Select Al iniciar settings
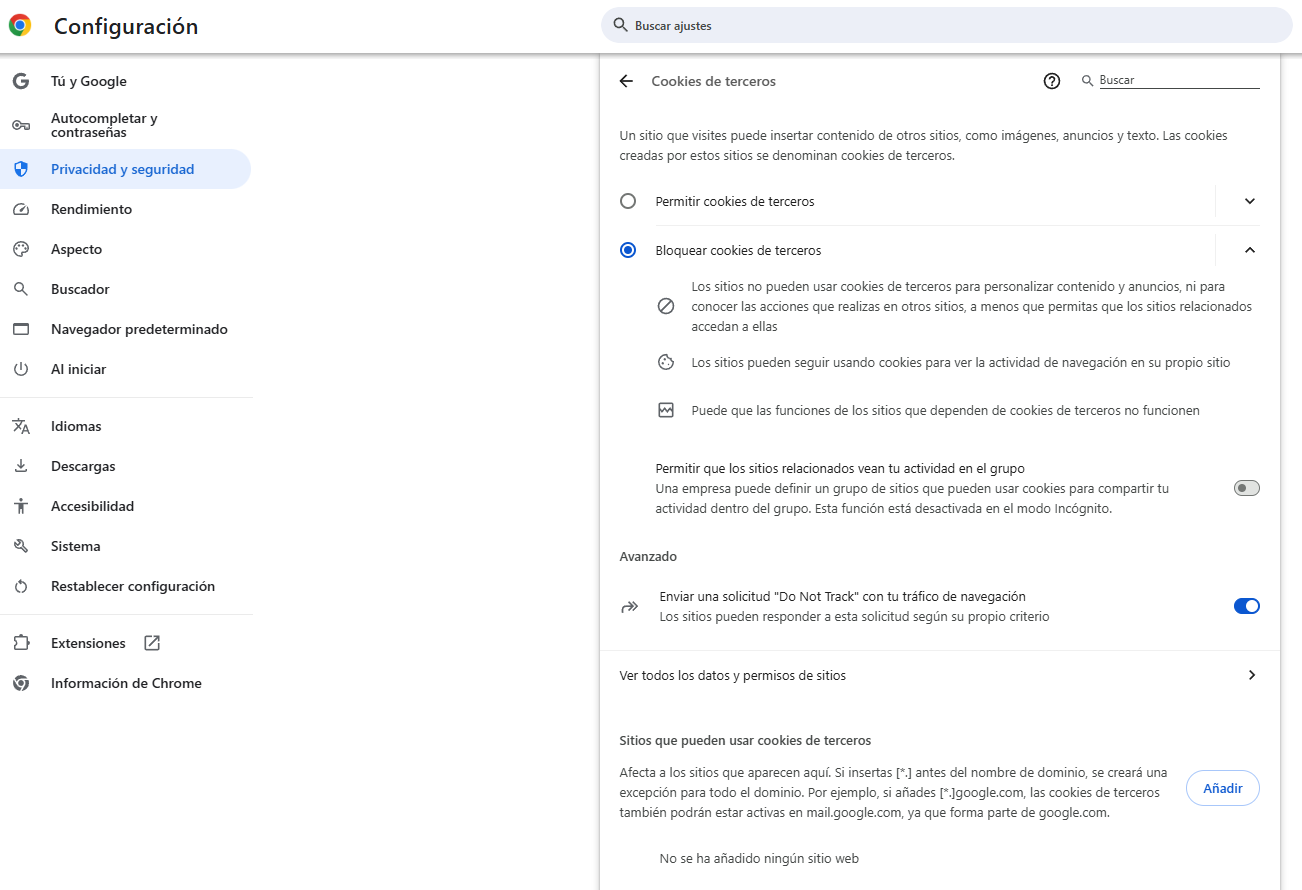Viewport: 1302px width, 890px height. click(76, 369)
